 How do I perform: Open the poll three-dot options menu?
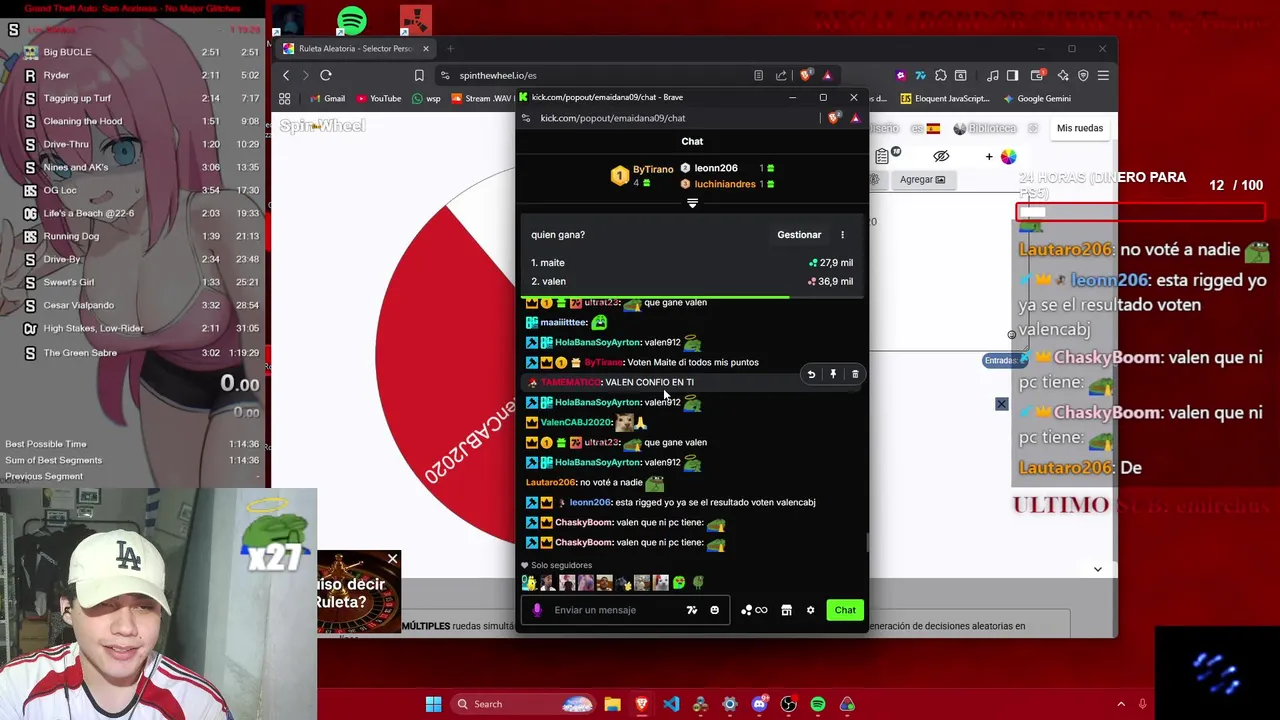842,235
